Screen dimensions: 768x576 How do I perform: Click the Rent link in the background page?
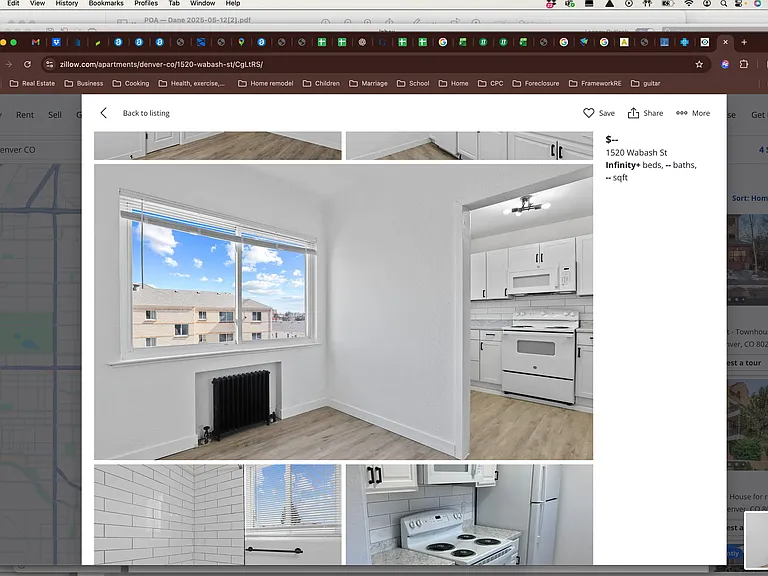25,115
